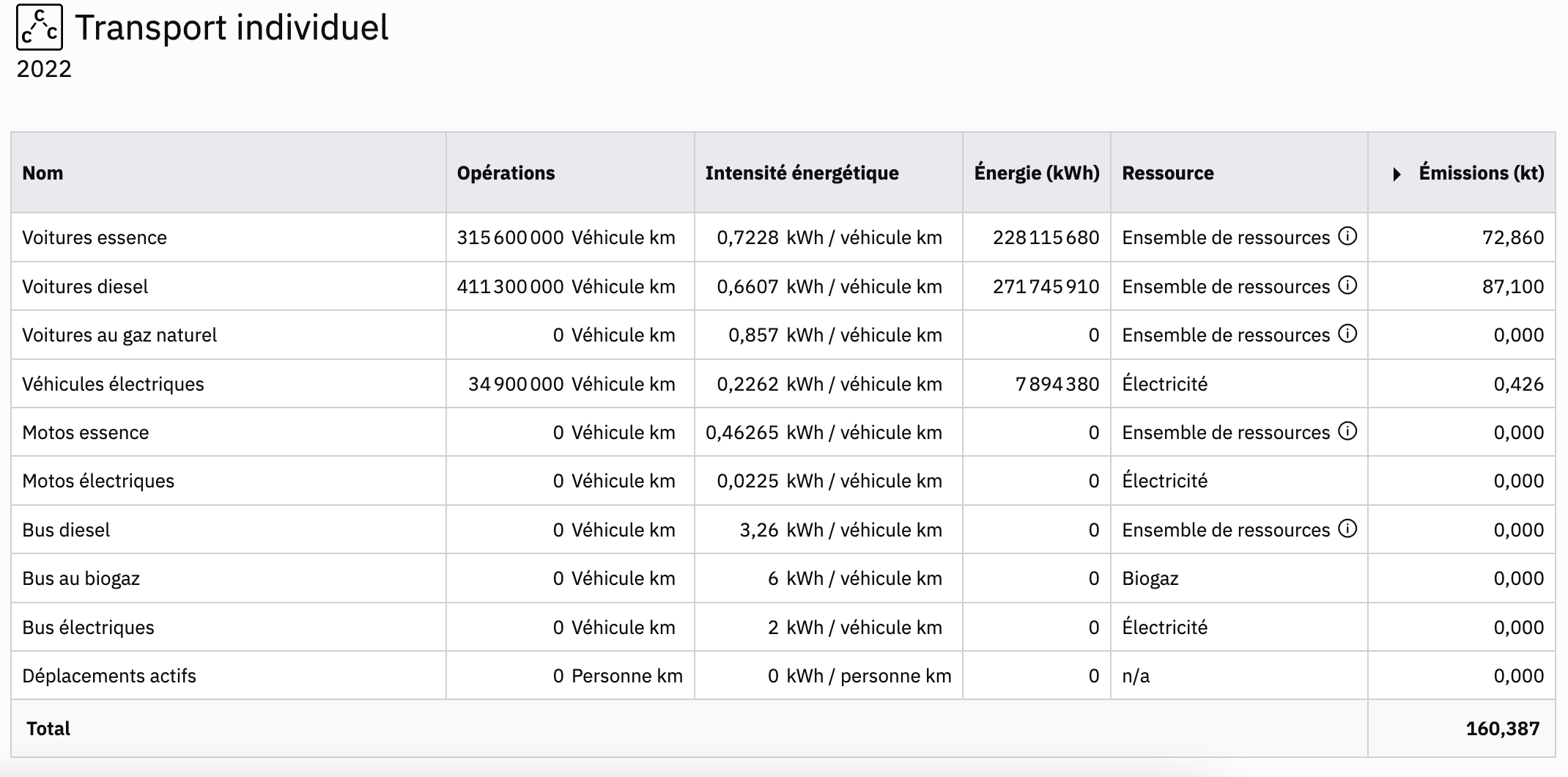Image resolution: width=1568 pixels, height=777 pixels.
Task: Click the Transport individuel molecule icon
Action: pos(40,27)
